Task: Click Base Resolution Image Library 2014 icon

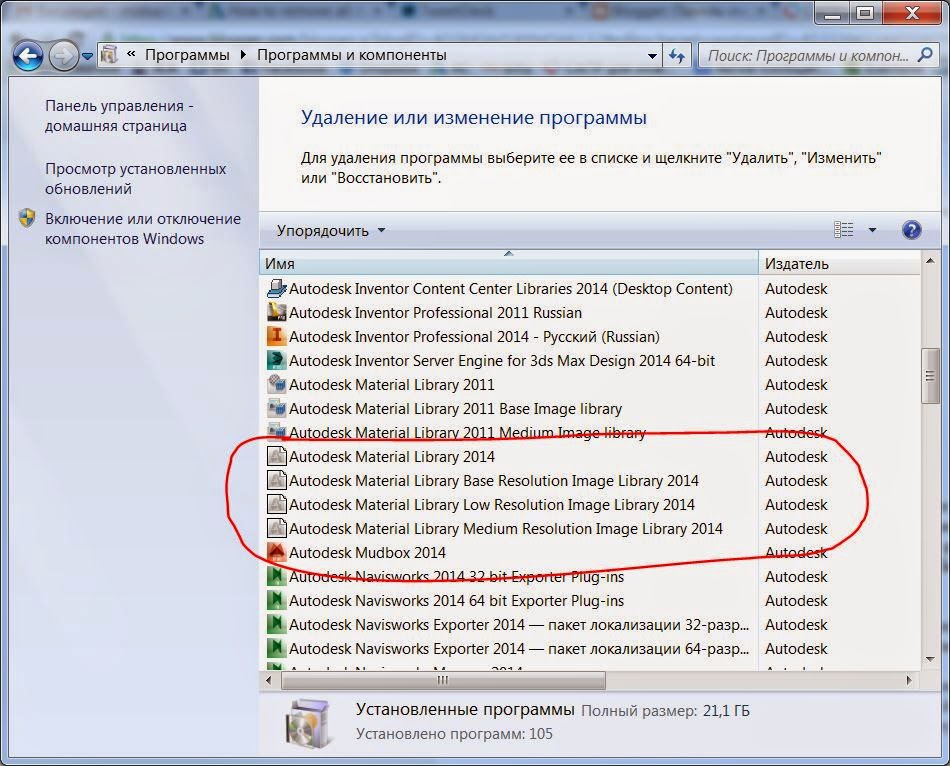Action: (x=276, y=480)
